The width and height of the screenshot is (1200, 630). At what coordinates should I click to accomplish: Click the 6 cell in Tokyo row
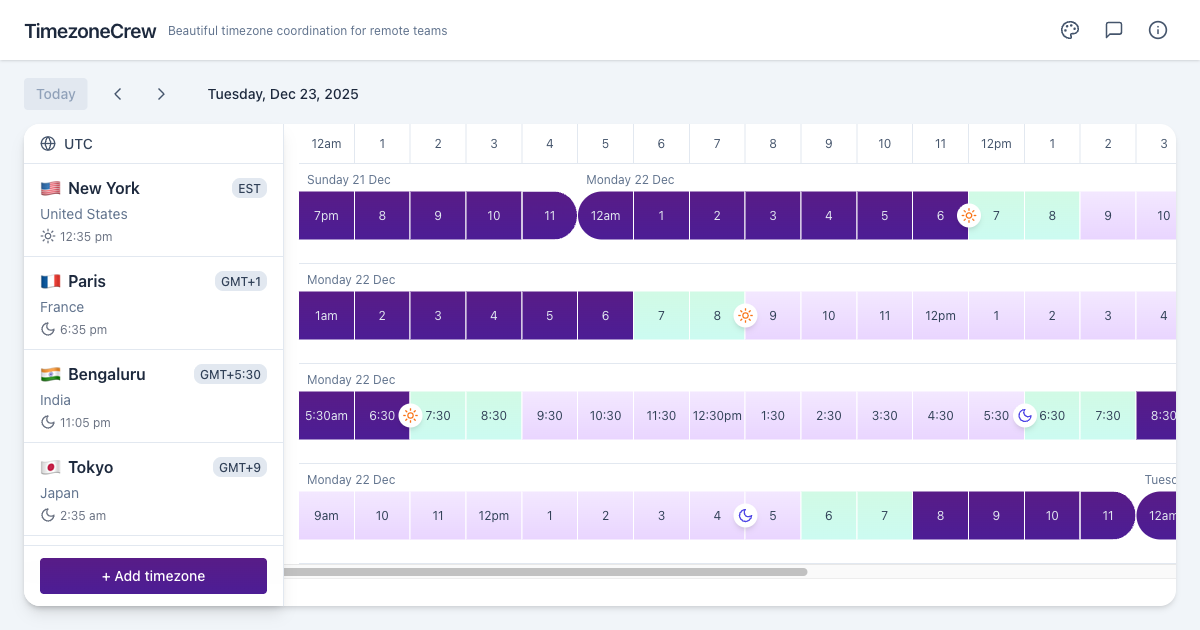tap(829, 515)
